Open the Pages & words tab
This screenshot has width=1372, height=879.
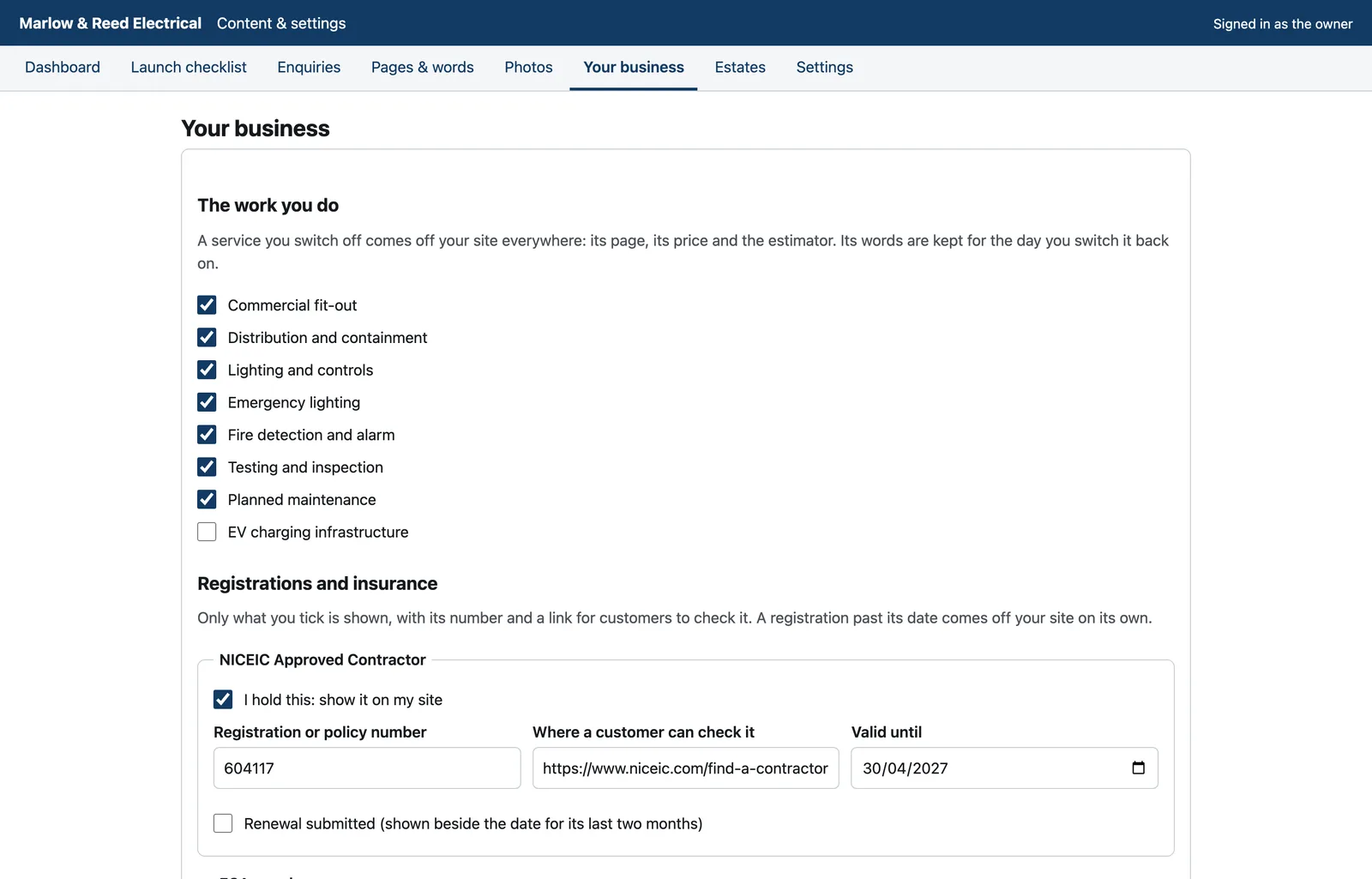click(423, 67)
